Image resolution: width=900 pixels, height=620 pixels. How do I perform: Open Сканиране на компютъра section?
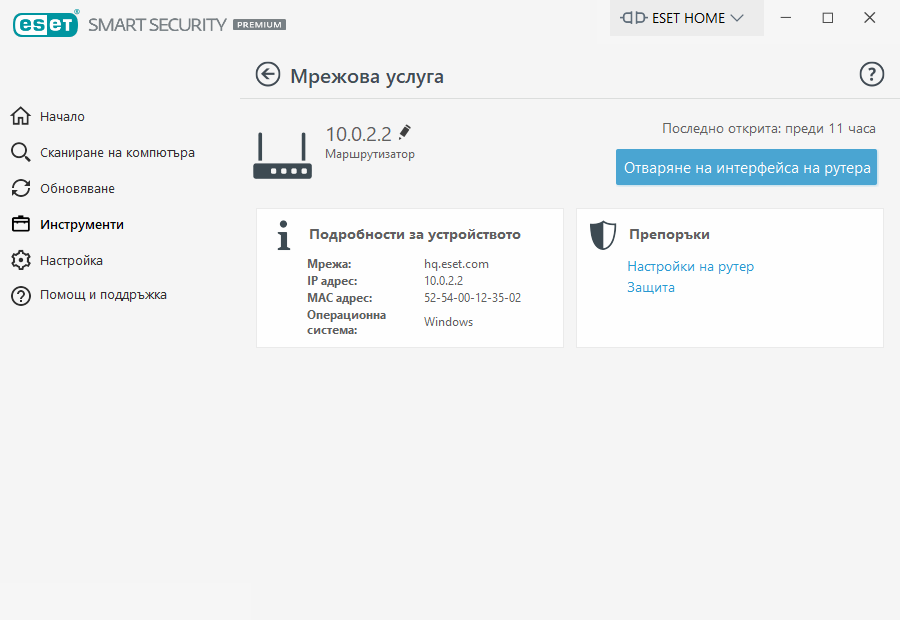[117, 153]
